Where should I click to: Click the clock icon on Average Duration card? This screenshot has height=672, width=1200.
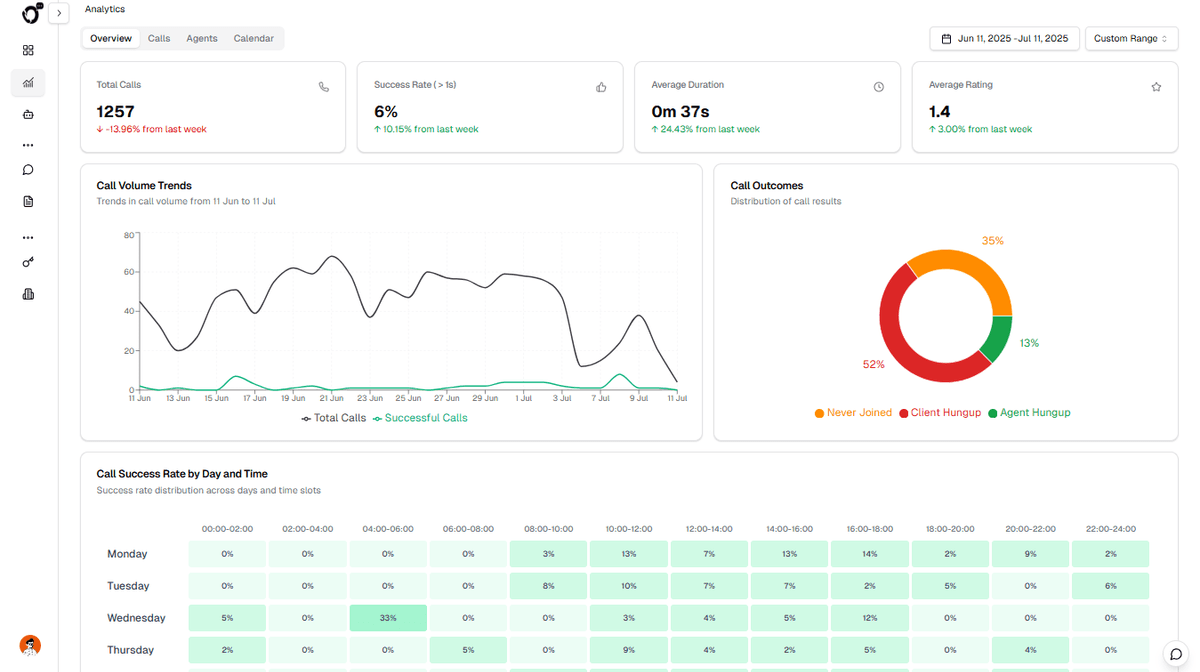tap(878, 87)
